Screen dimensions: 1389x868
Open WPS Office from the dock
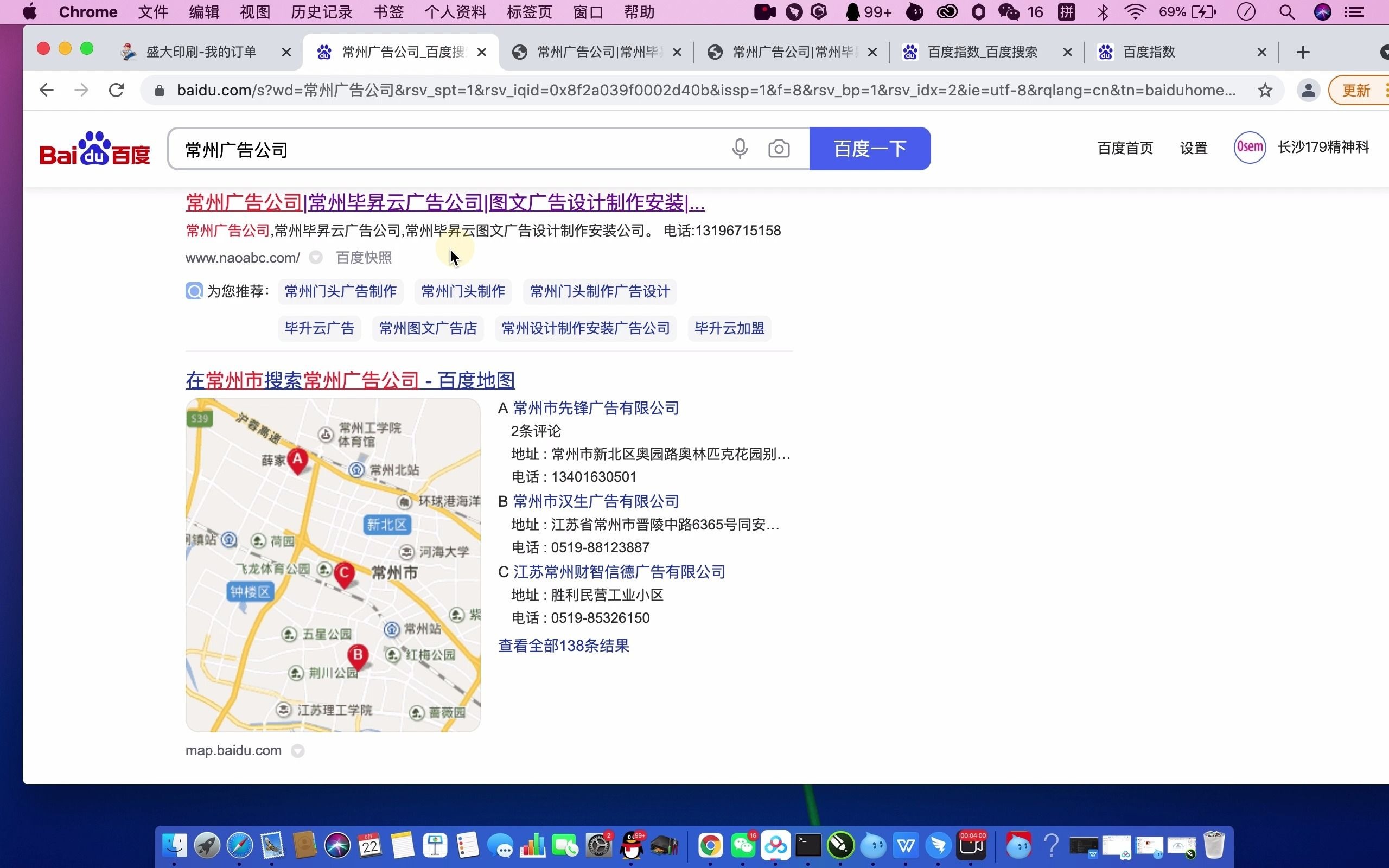pos(906,846)
